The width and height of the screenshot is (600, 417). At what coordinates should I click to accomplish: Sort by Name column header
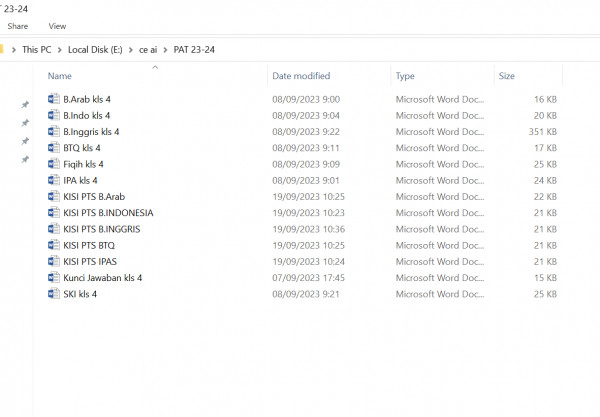tap(60, 76)
